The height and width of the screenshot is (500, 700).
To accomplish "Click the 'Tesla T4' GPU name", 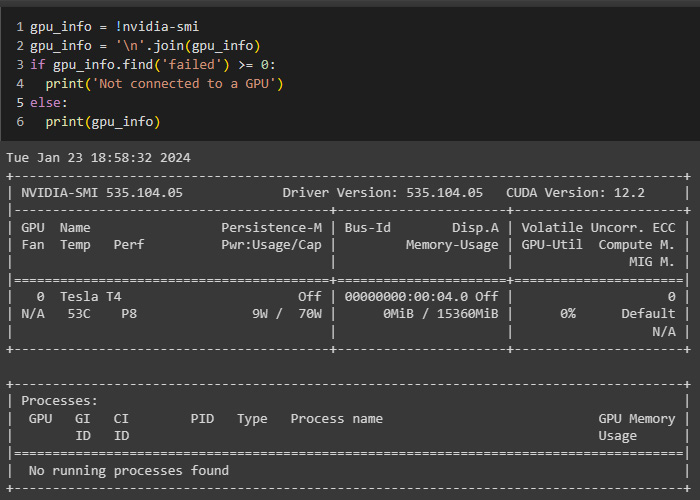I will tap(91, 297).
